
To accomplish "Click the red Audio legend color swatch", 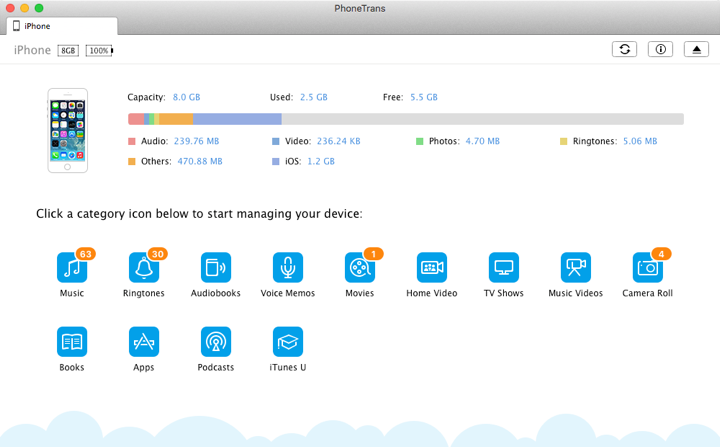I will (x=132, y=142).
